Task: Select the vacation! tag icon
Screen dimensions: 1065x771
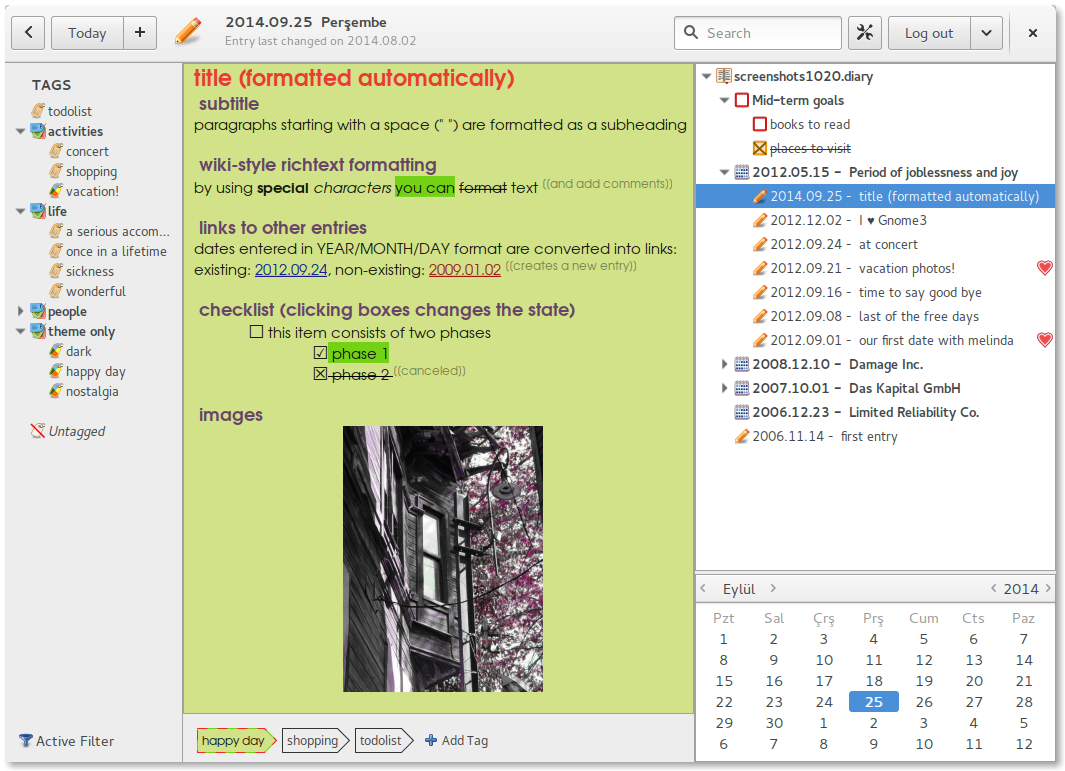Action: point(56,191)
